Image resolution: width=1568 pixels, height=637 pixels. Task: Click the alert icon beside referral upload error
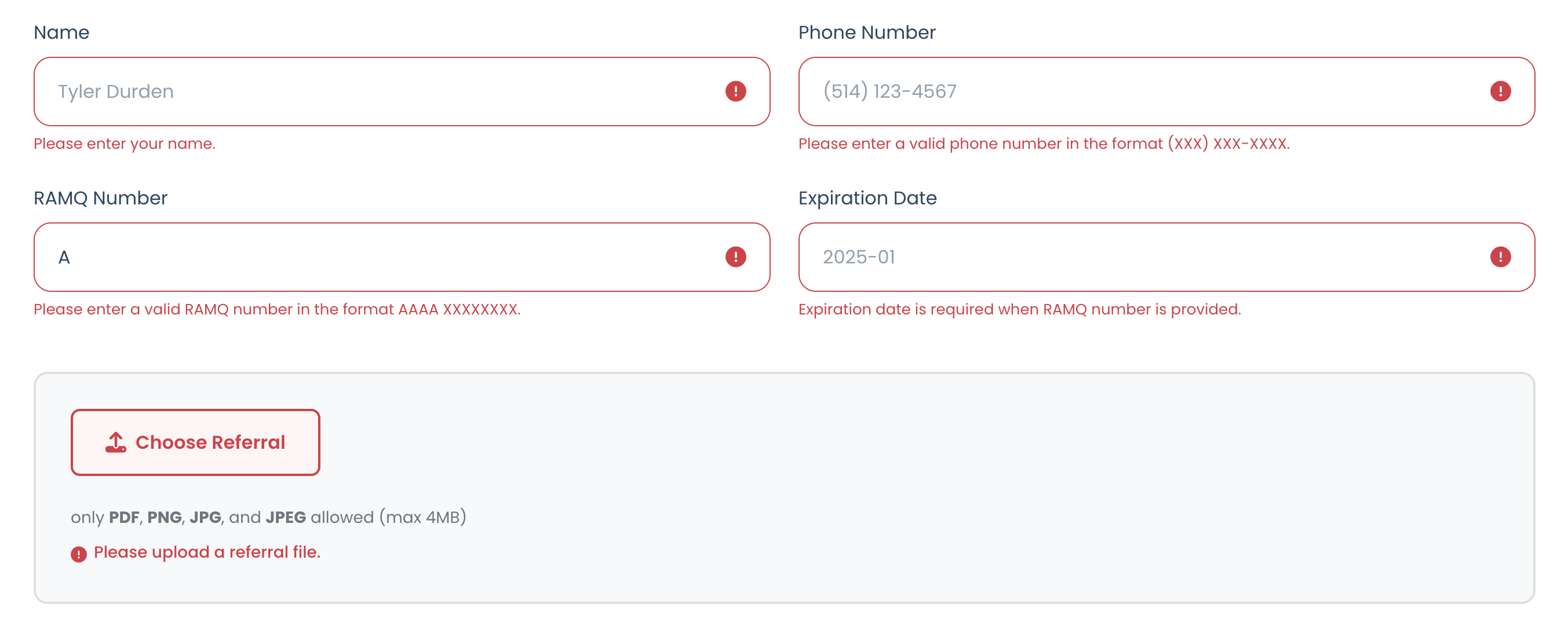[x=79, y=554]
